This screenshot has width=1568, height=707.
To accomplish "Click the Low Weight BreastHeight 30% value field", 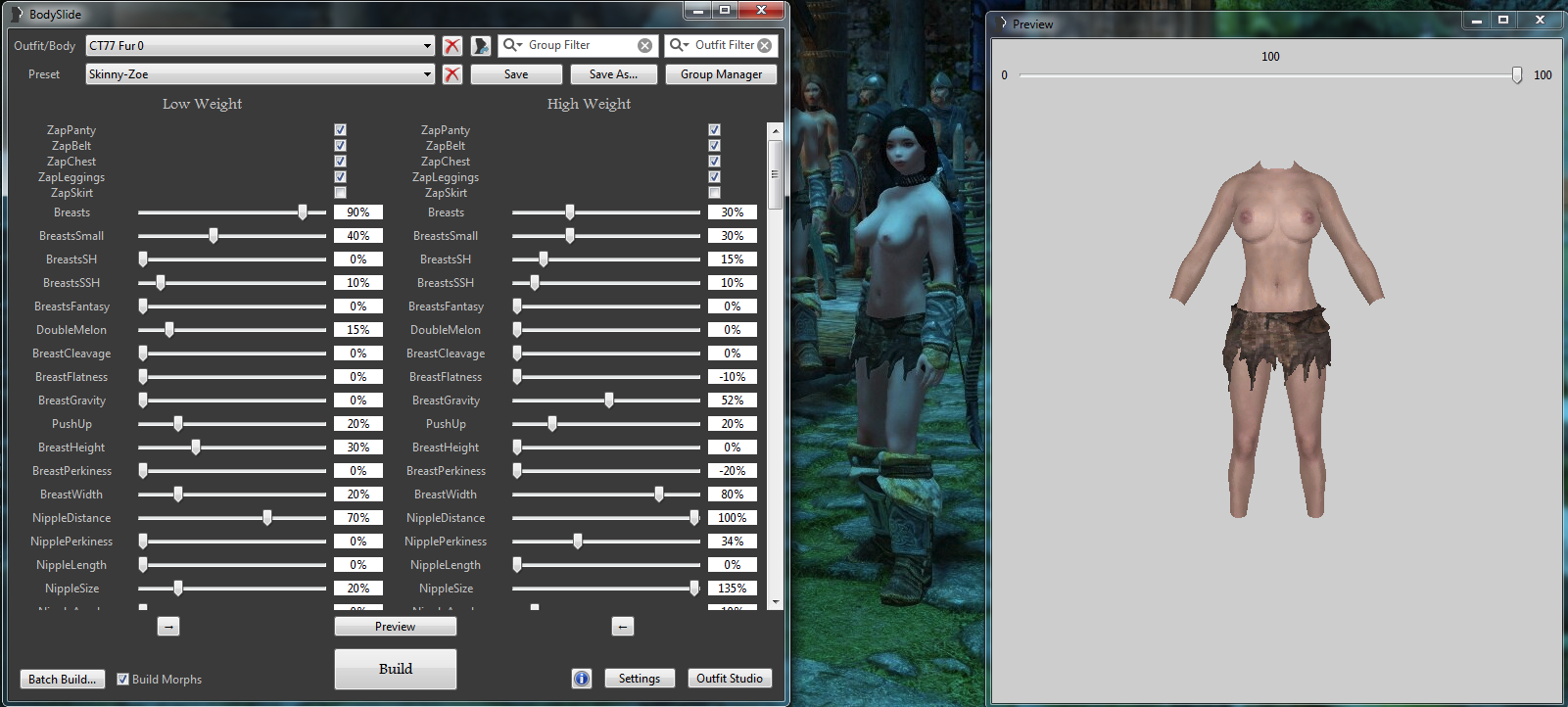I will 358,448.
